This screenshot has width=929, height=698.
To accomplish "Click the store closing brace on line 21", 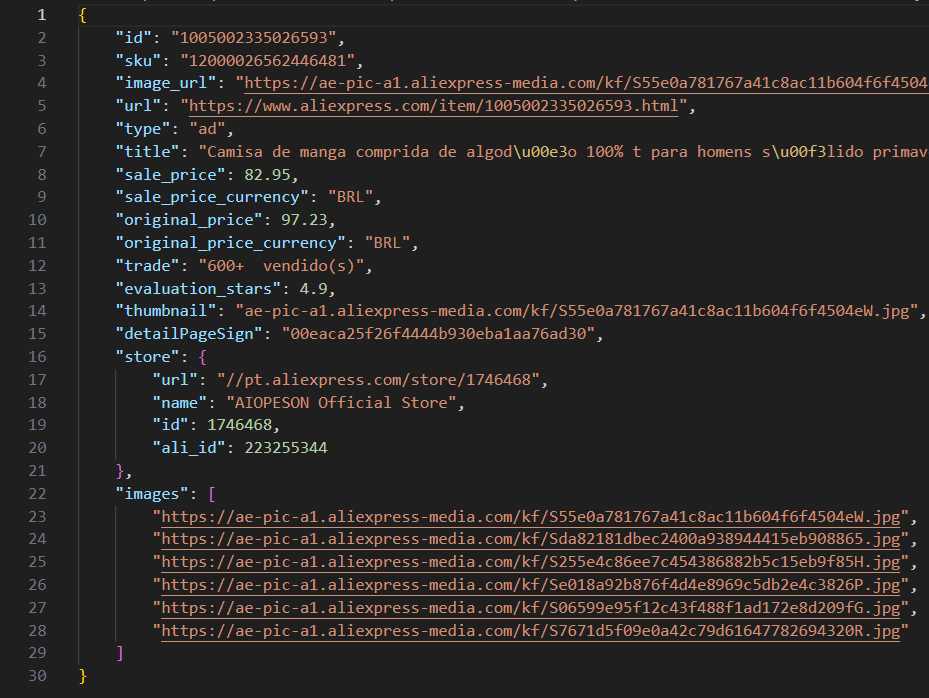I will pyautogui.click(x=120, y=471).
